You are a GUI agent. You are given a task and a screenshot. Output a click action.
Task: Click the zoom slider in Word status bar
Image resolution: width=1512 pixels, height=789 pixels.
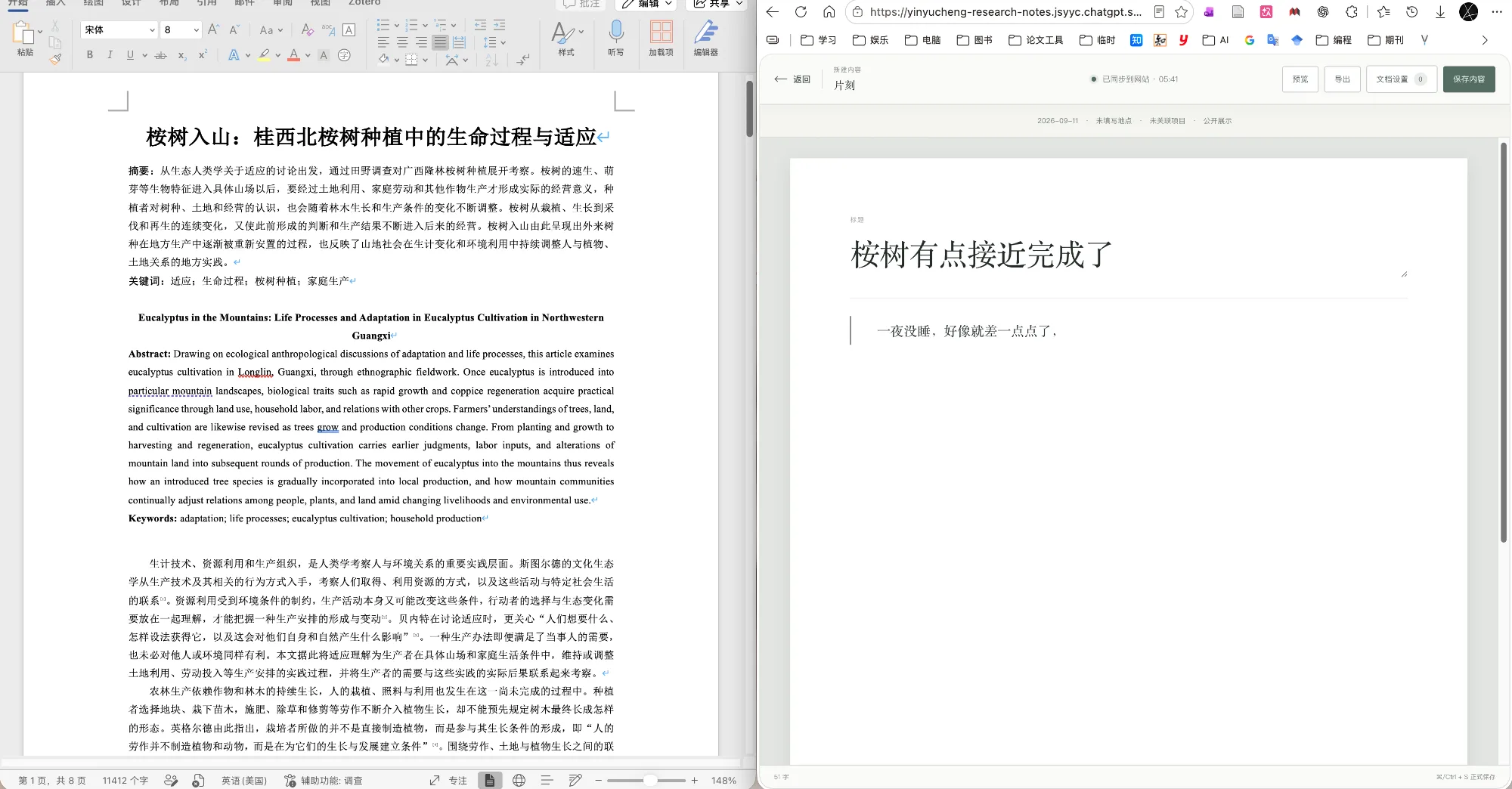tap(646, 781)
